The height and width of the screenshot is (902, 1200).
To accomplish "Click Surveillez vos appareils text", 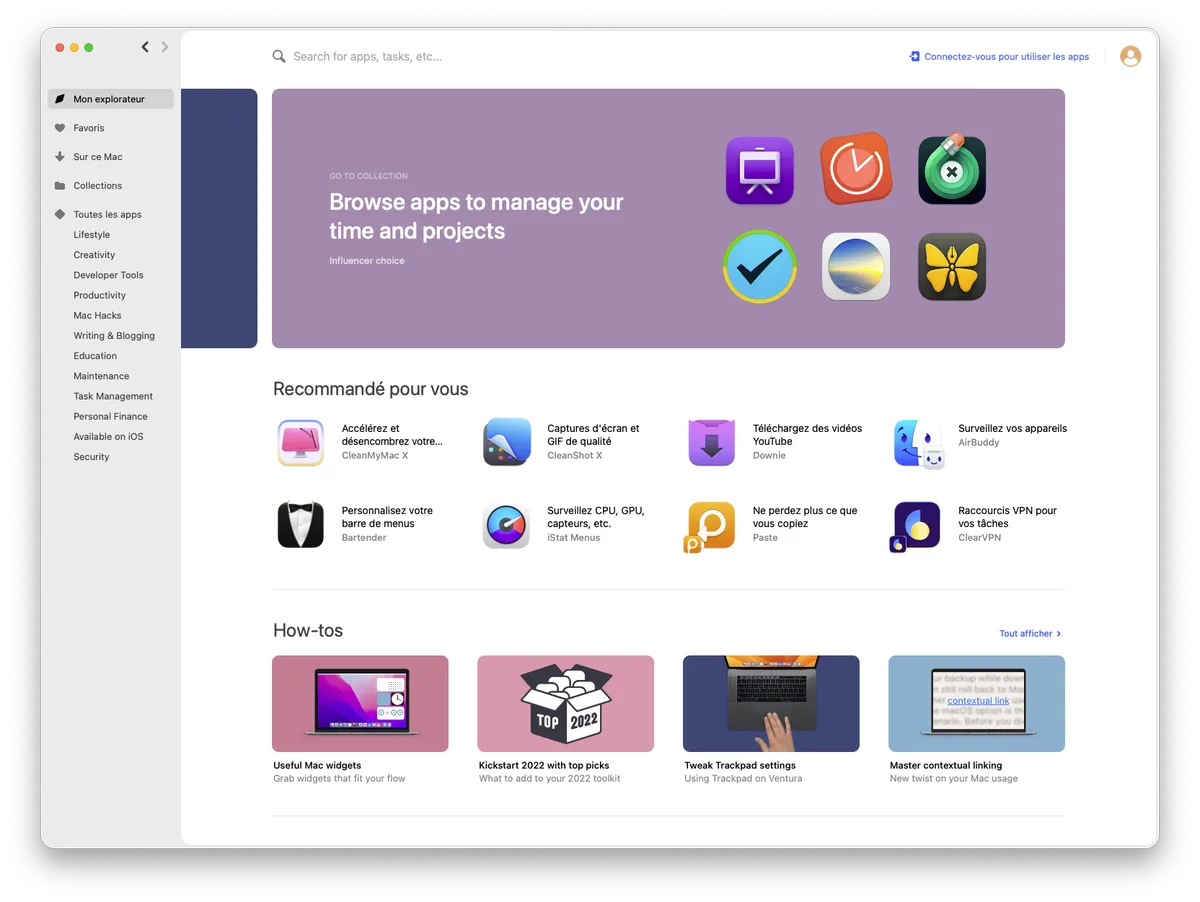I will tap(1012, 428).
